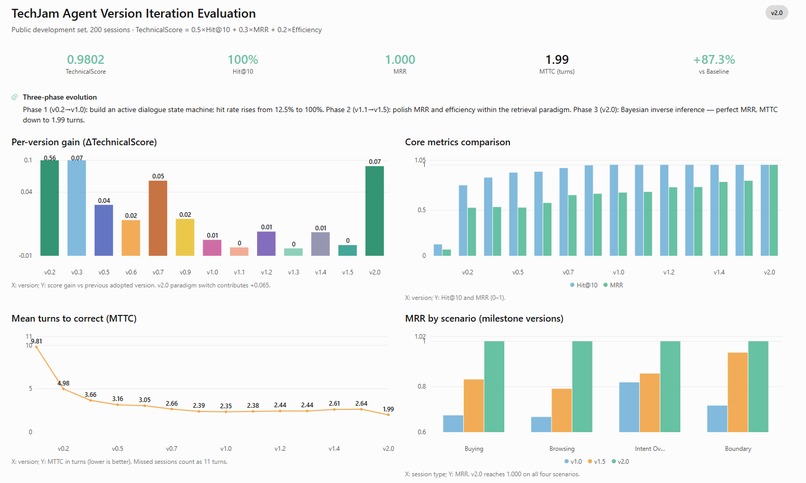Click the Mean turns to correct (MTTC) title
Viewport: 806px width, 483px height.
(x=74, y=319)
